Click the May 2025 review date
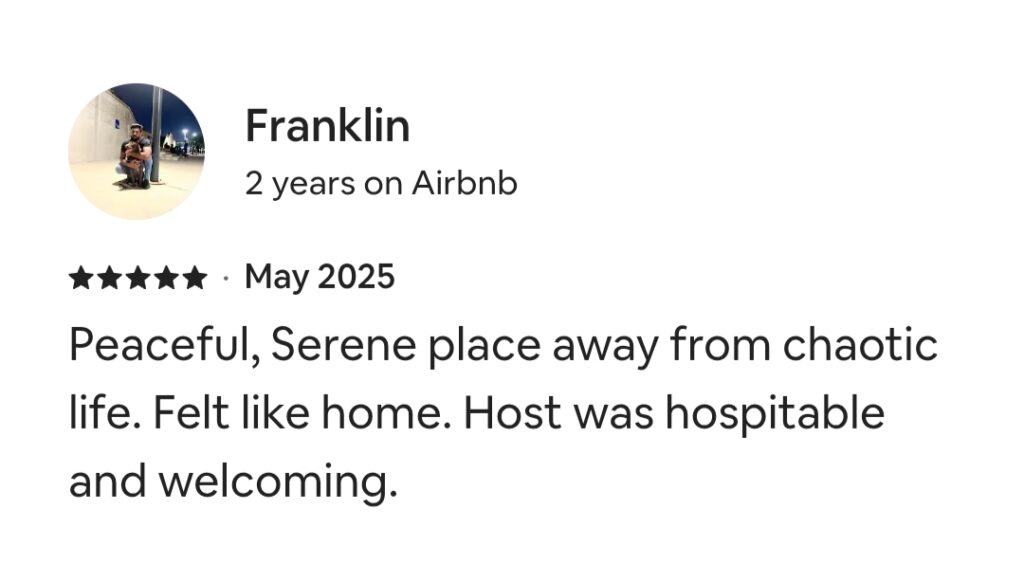 [319, 277]
